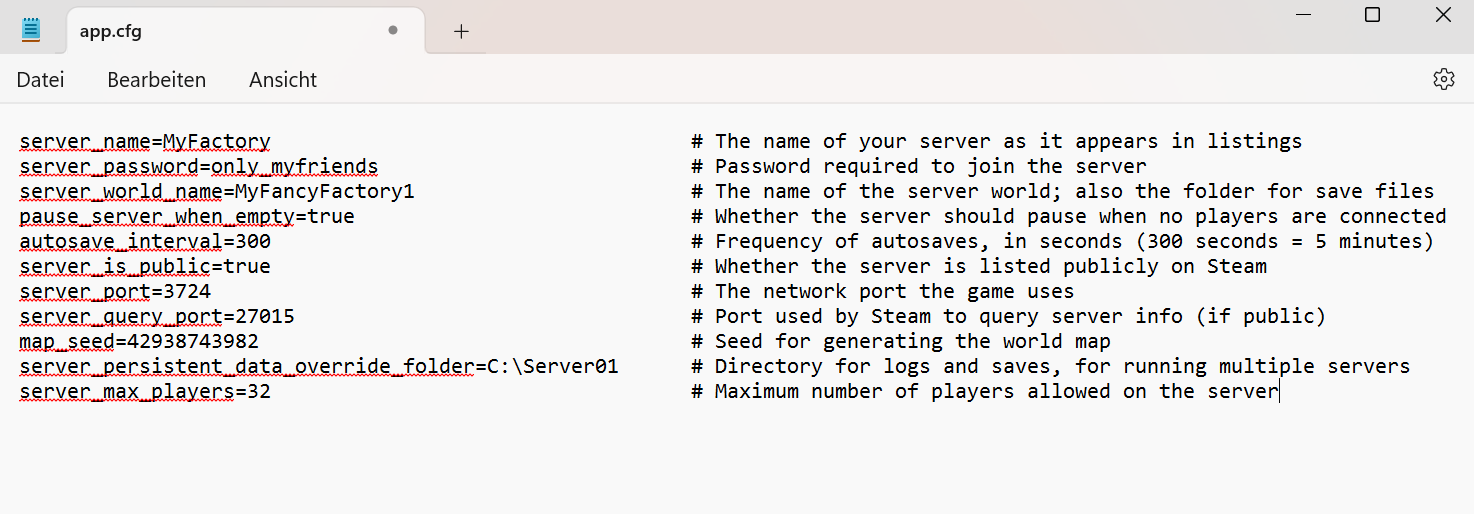Image resolution: width=1474 pixels, height=514 pixels.
Task: Close the Notepad window
Action: point(1443,15)
